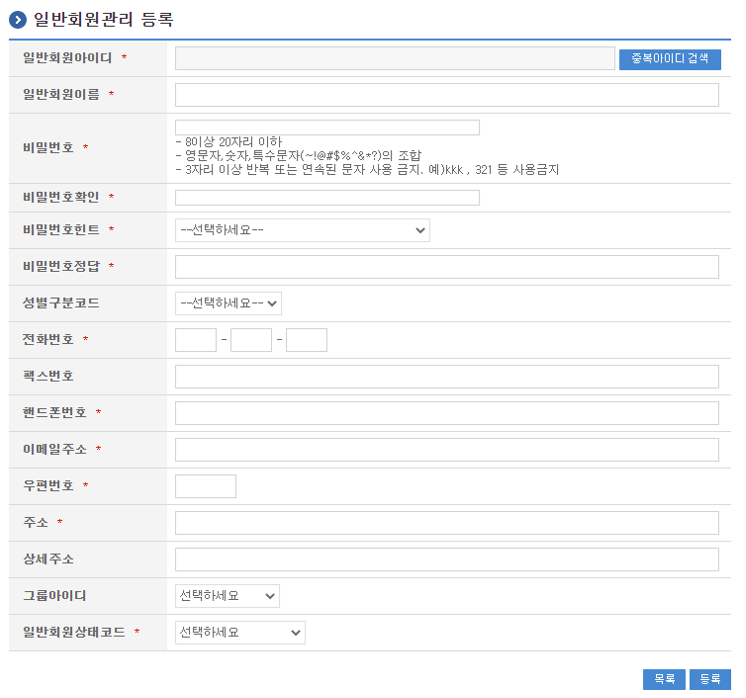The width and height of the screenshot is (746, 698).
Task: Focus the 팩스번호 input field
Action: click(x=446, y=377)
